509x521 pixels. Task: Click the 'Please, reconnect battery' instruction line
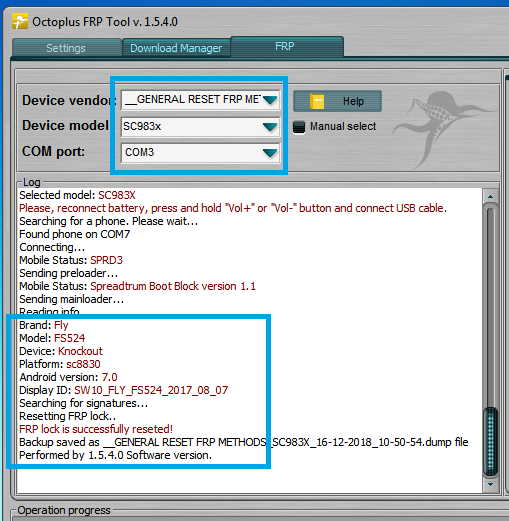(233, 208)
